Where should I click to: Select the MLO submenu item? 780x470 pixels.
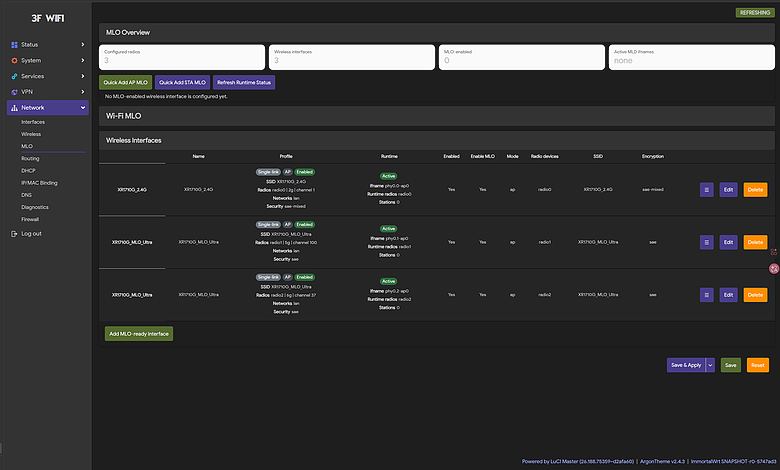tap(27, 146)
